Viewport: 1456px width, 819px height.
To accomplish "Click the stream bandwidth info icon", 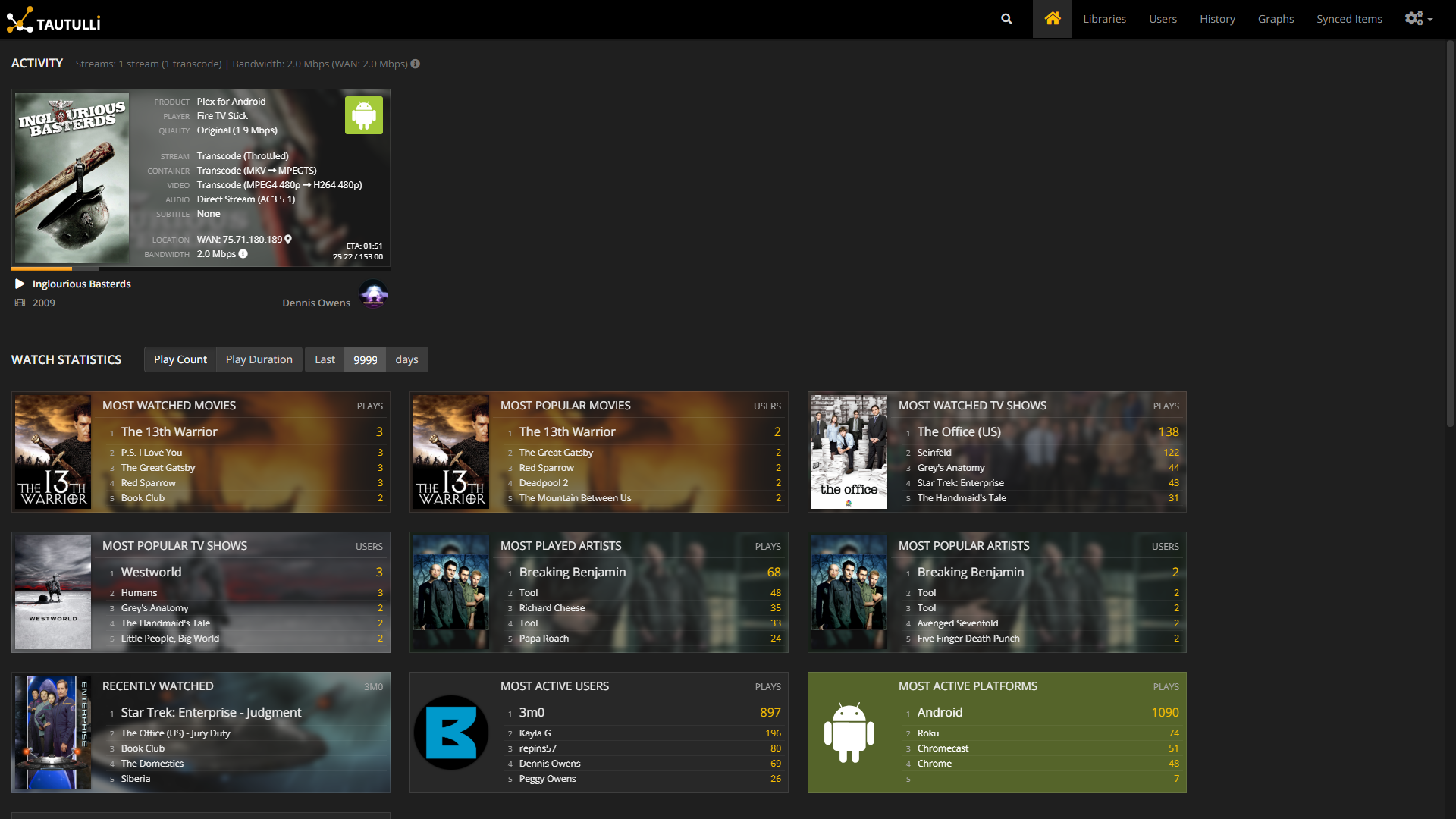I will (x=243, y=254).
